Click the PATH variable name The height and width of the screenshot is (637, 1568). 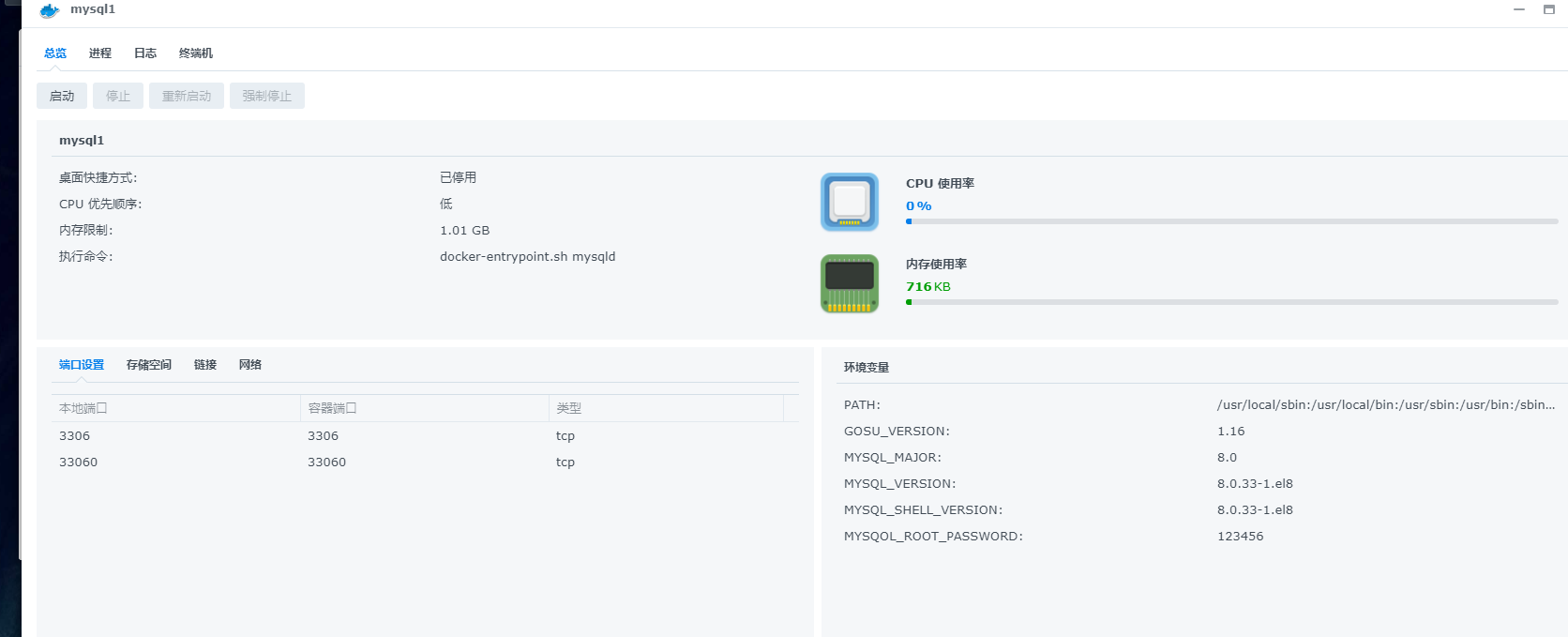coord(862,405)
